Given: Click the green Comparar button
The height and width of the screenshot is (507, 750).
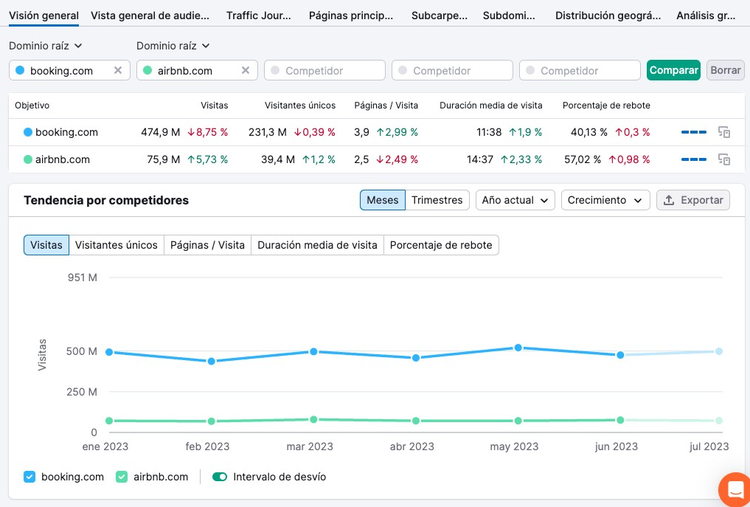Looking at the screenshot, I should (x=673, y=70).
